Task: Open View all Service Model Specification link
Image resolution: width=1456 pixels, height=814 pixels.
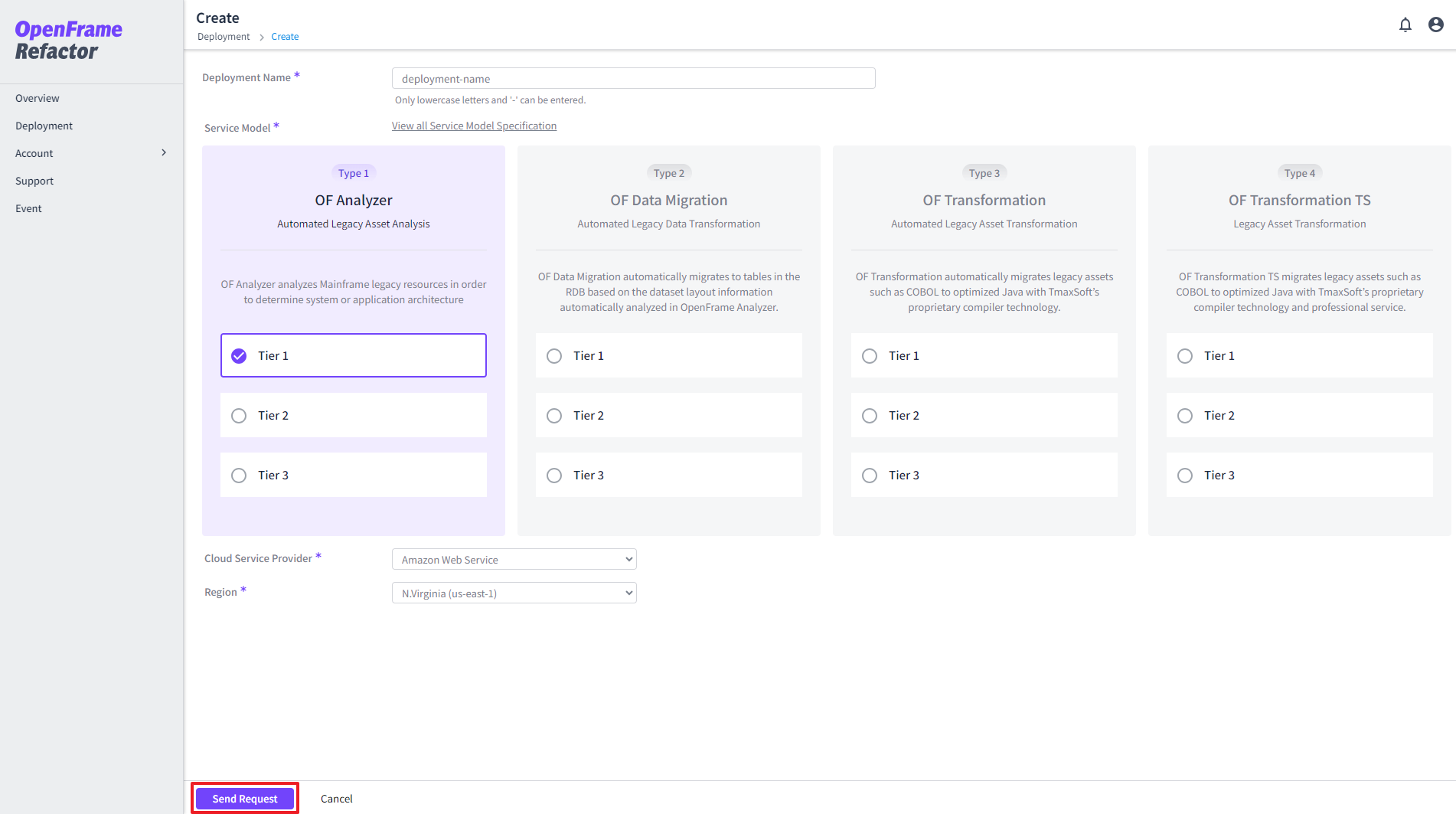Action: coord(474,126)
